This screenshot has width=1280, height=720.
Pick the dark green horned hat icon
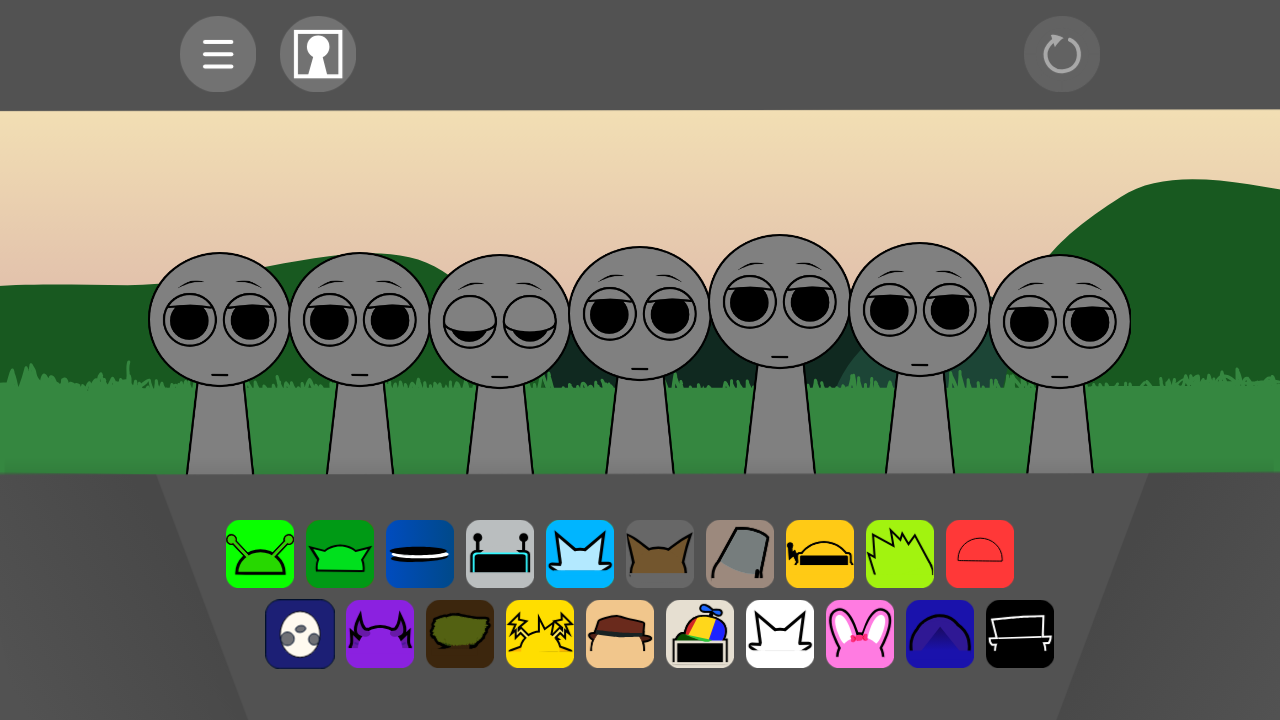340,554
